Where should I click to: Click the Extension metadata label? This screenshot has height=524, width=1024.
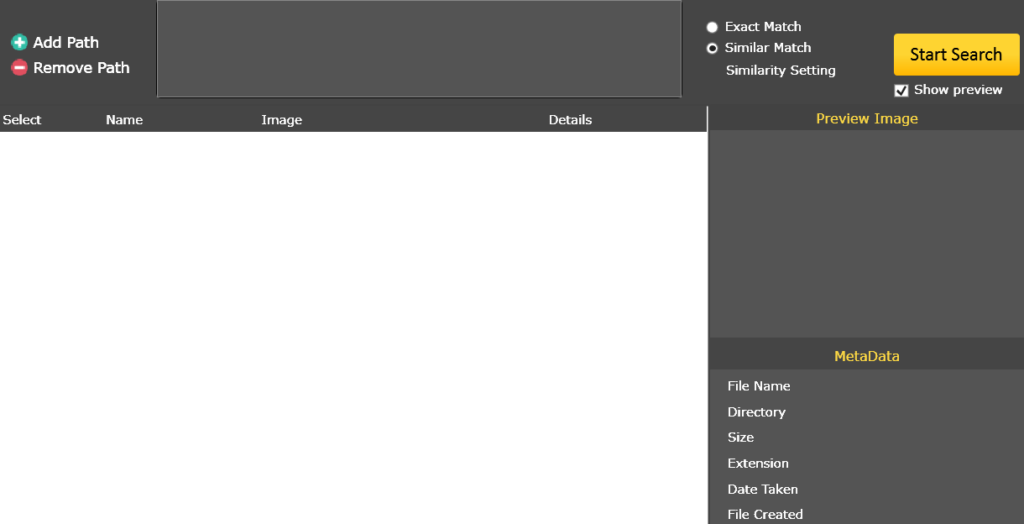click(758, 463)
